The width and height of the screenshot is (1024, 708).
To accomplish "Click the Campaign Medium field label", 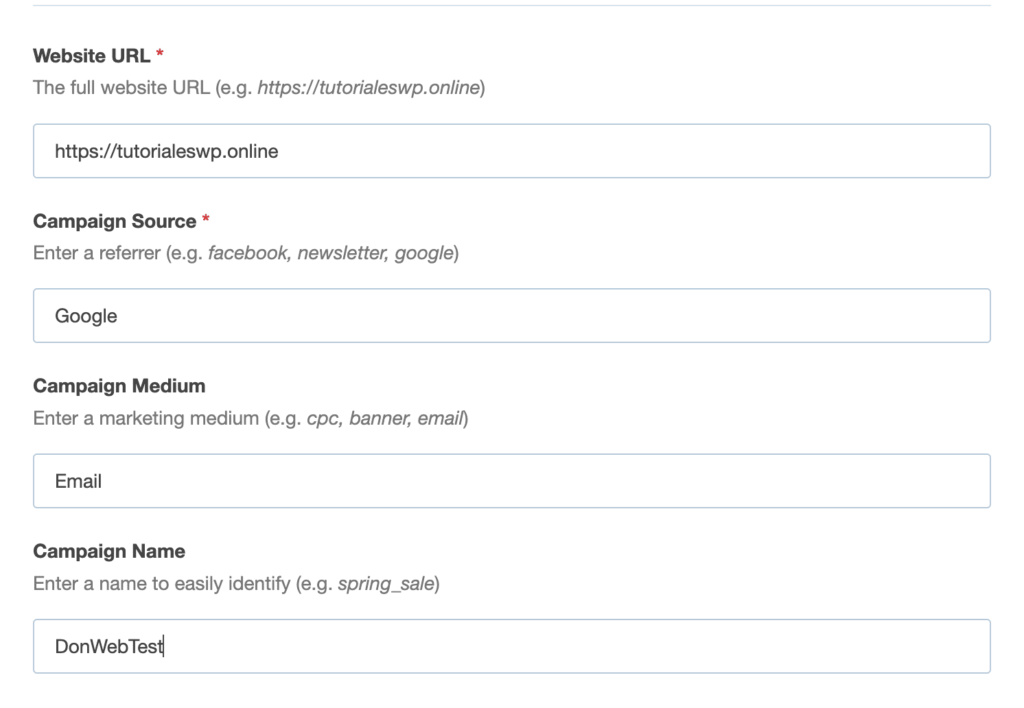I will point(119,386).
